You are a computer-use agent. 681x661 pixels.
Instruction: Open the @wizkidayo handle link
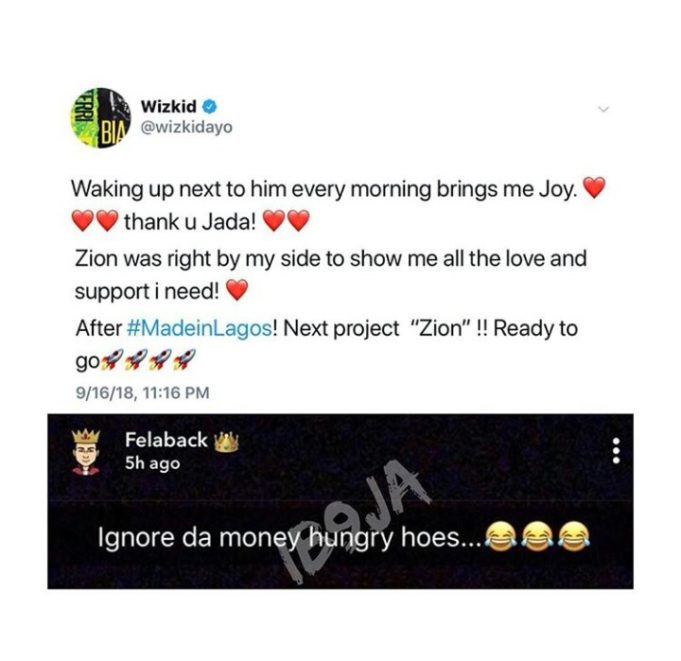[186, 127]
